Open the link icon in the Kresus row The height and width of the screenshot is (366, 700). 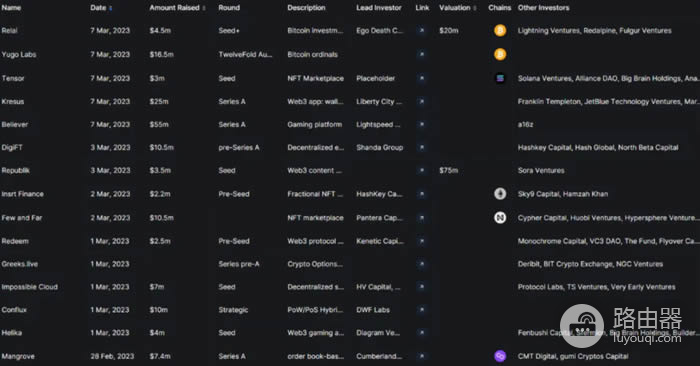click(x=421, y=101)
